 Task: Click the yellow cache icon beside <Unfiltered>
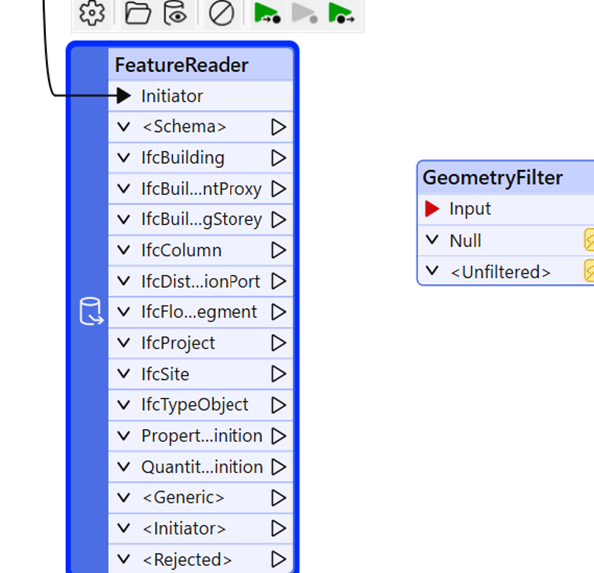(589, 270)
